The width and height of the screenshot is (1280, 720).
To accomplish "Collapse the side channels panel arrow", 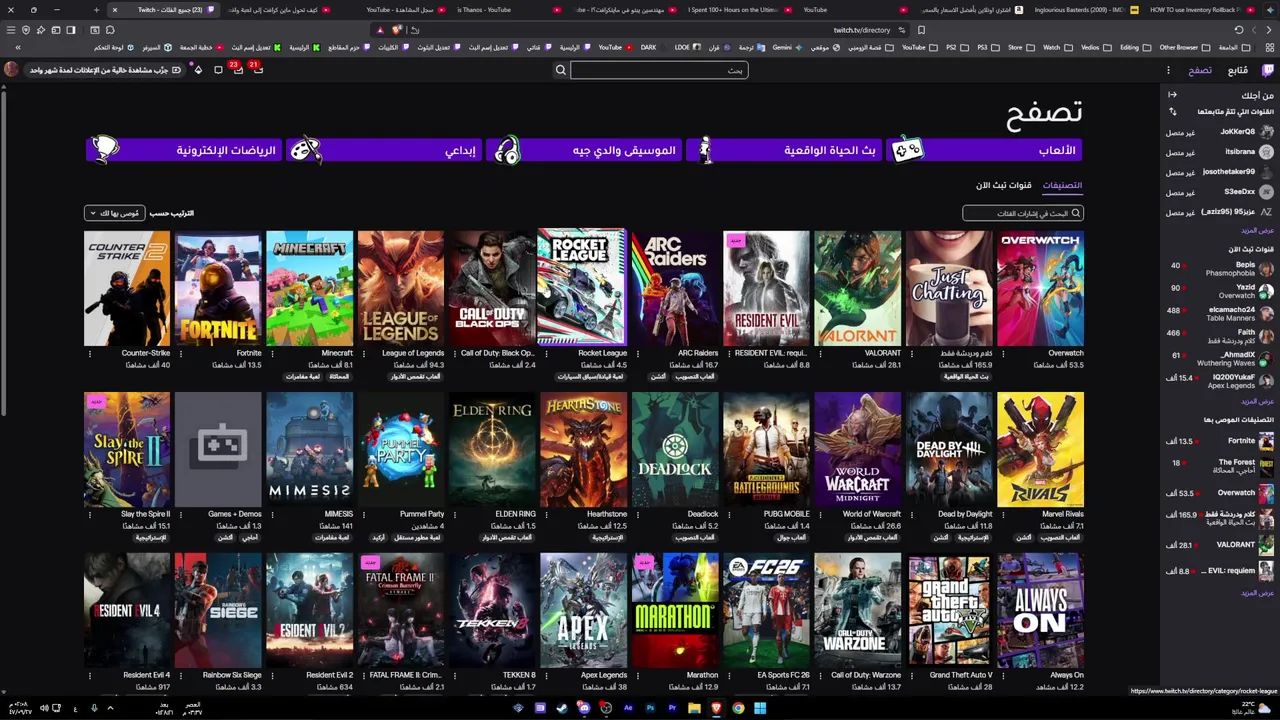I will [1173, 95].
